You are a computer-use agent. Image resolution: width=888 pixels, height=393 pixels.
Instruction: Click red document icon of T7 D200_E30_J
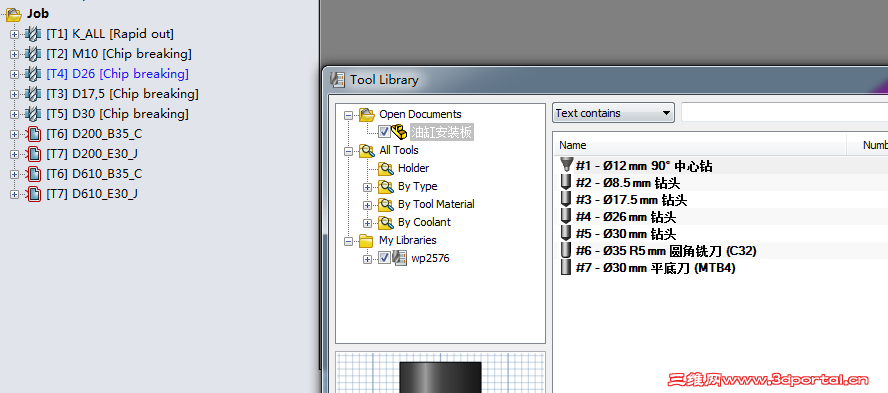coord(34,154)
